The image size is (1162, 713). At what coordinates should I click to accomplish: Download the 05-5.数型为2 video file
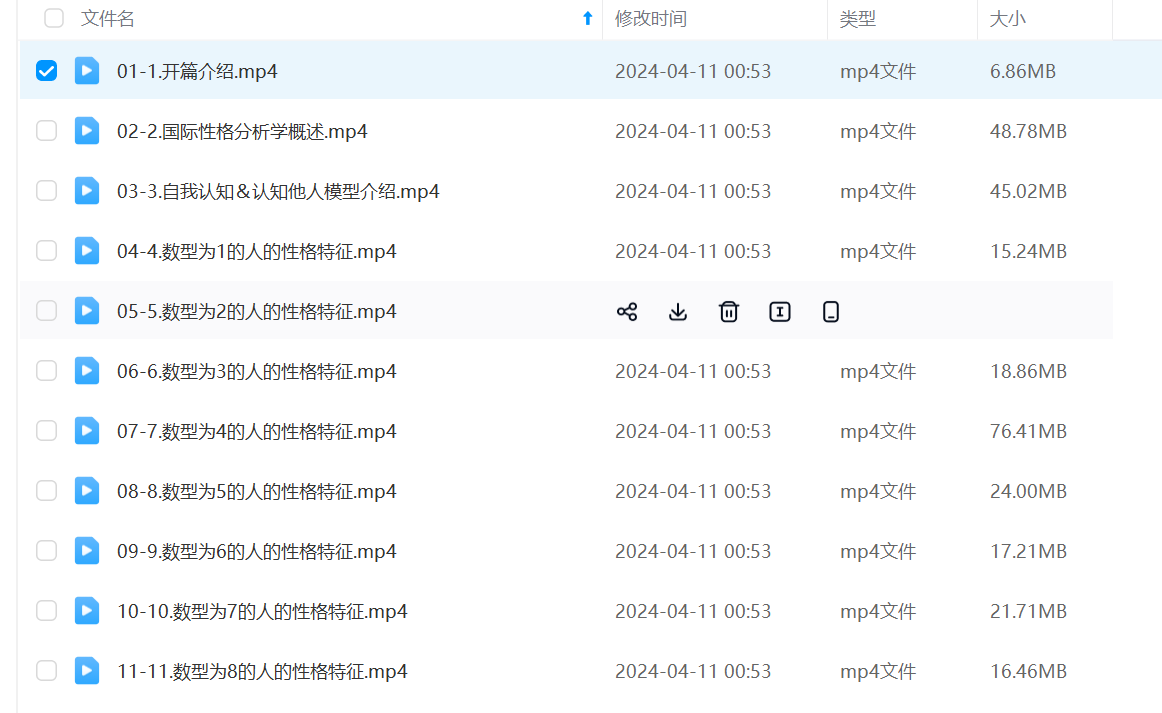[678, 312]
